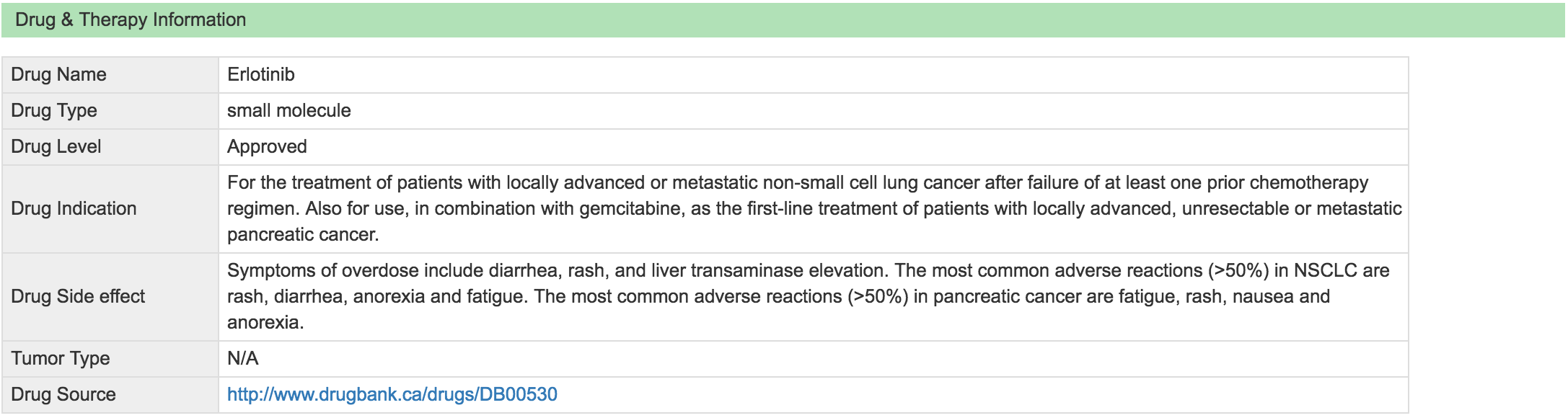Select the Drug Name label cell
Image resolution: width=1568 pixels, height=418 pixels.
pyautogui.click(x=110, y=75)
